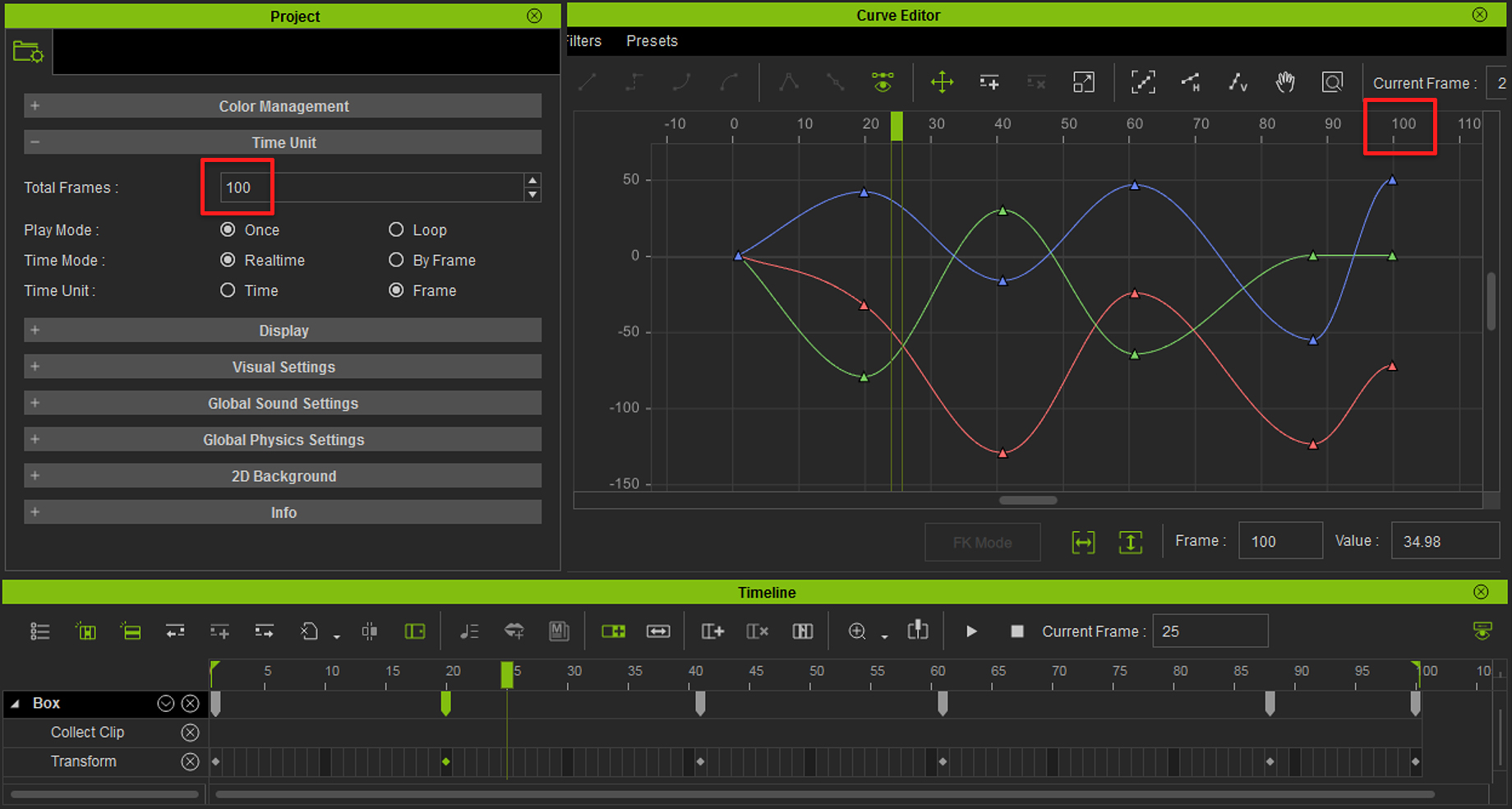The image size is (1512, 809).
Task: Select the Pan hand tool
Action: click(1285, 81)
